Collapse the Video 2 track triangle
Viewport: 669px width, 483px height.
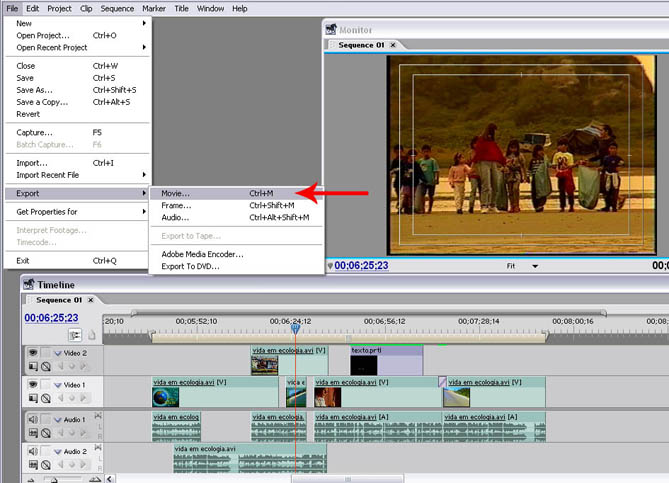(58, 353)
